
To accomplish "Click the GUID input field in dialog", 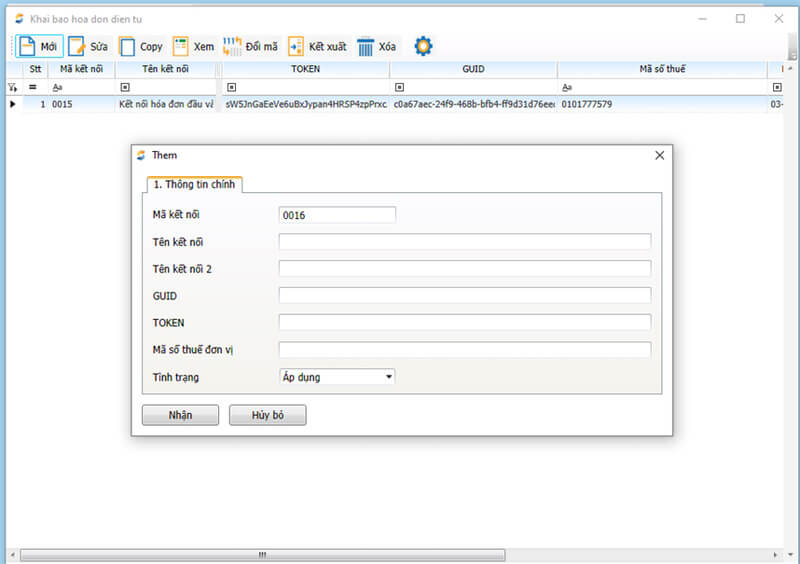I will click(465, 296).
